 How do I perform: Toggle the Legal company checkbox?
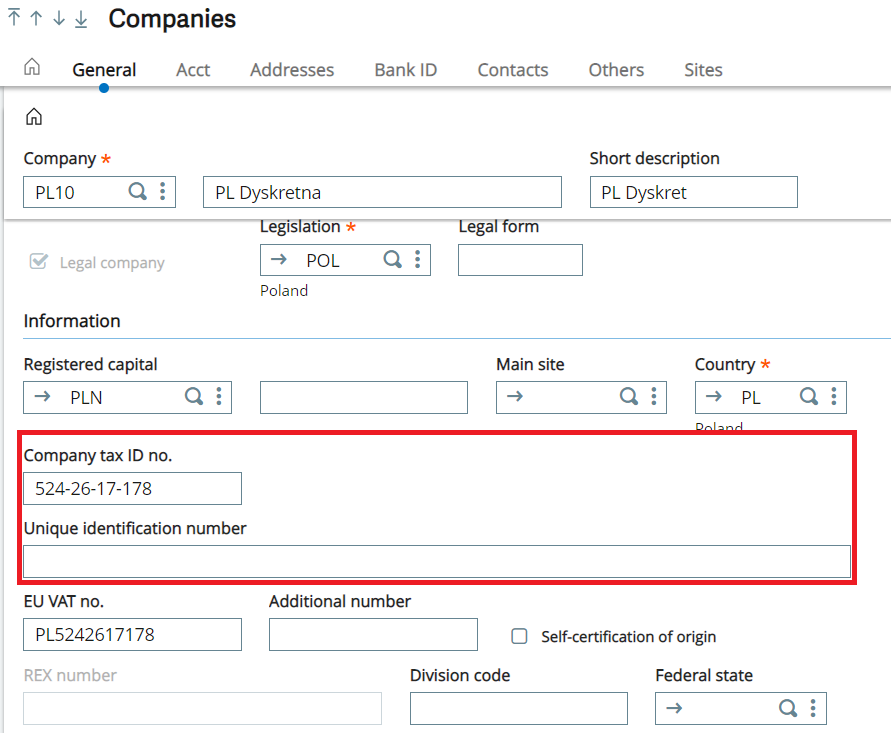pos(39,262)
